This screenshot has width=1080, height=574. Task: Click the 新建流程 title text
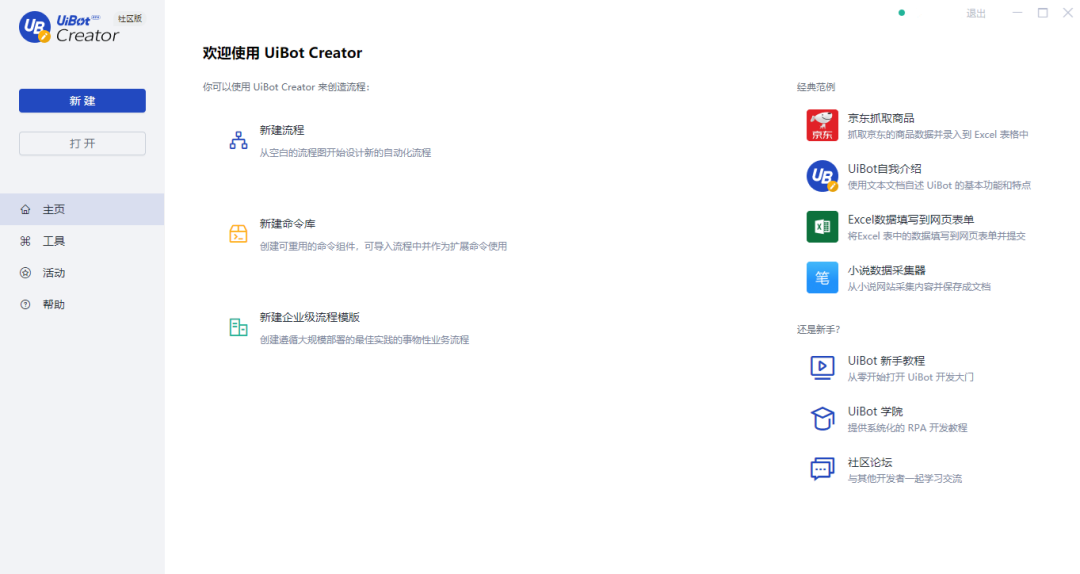coord(282,130)
